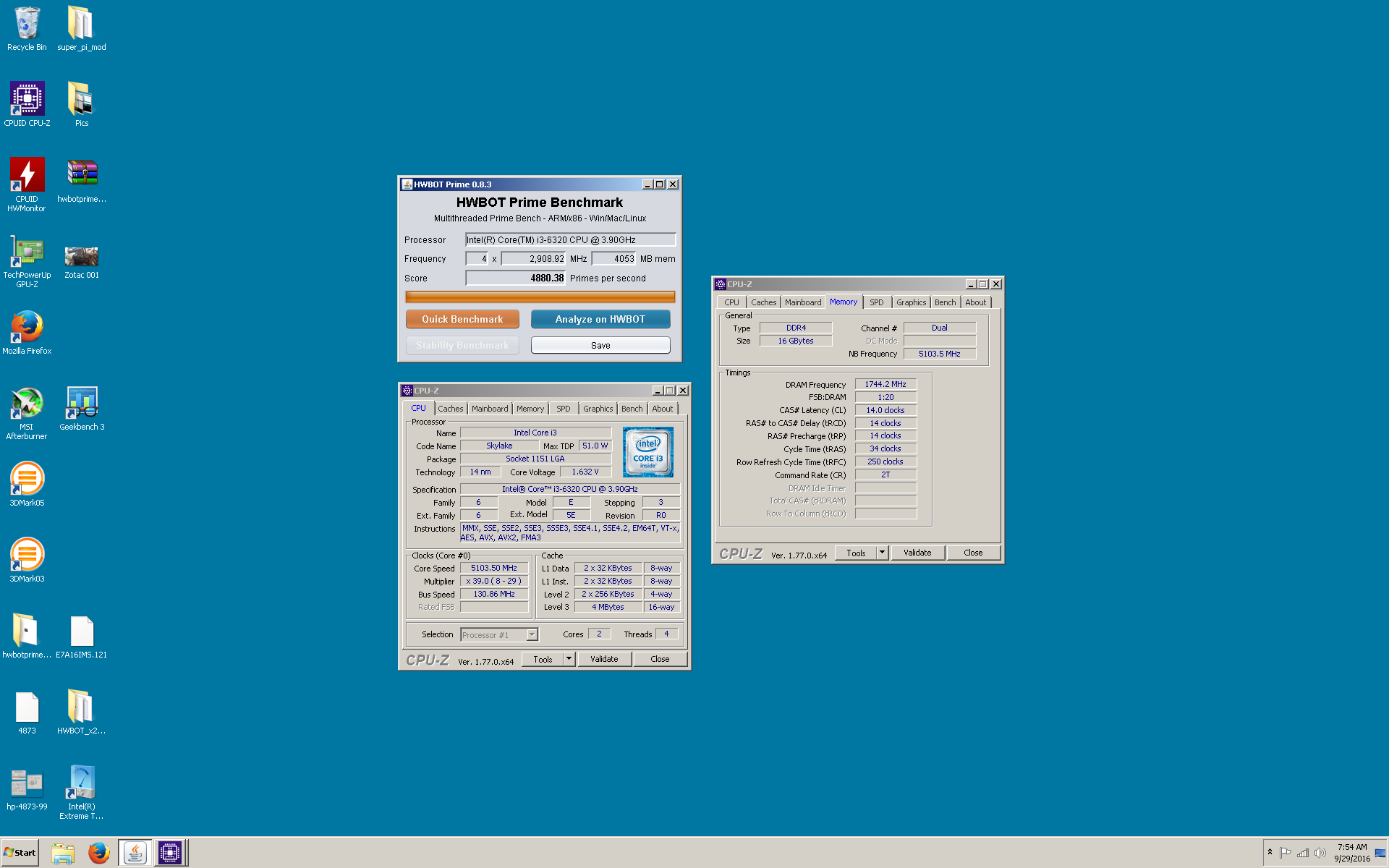1389x868 pixels.
Task: Open the hwbotprime archive icon
Action: (x=81, y=181)
